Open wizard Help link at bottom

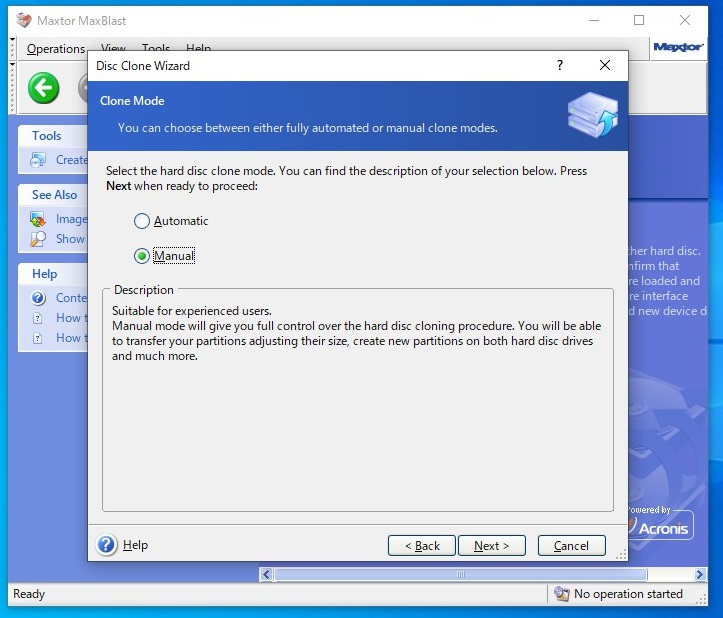(135, 545)
